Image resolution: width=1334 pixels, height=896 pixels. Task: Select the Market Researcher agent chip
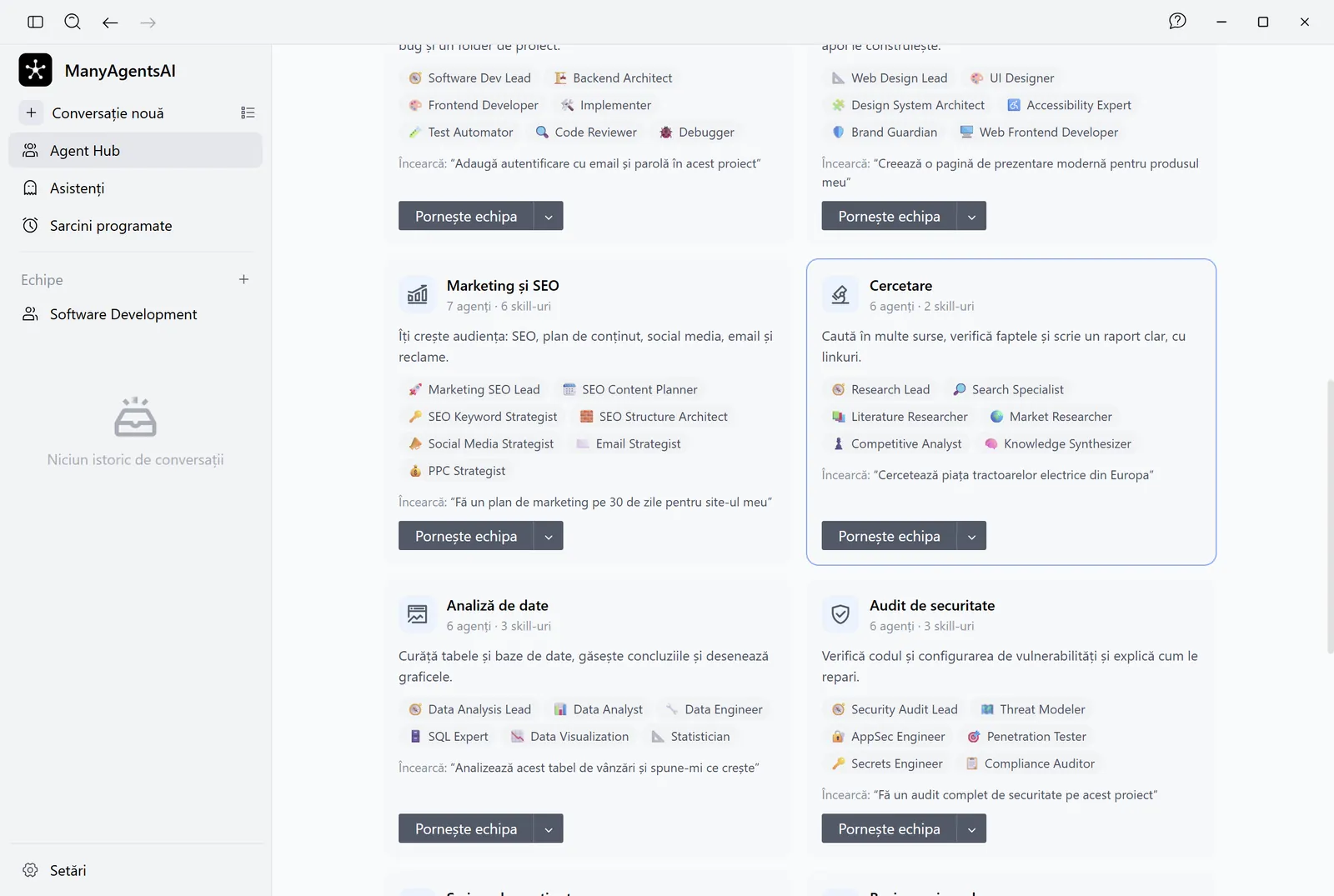tap(1051, 417)
